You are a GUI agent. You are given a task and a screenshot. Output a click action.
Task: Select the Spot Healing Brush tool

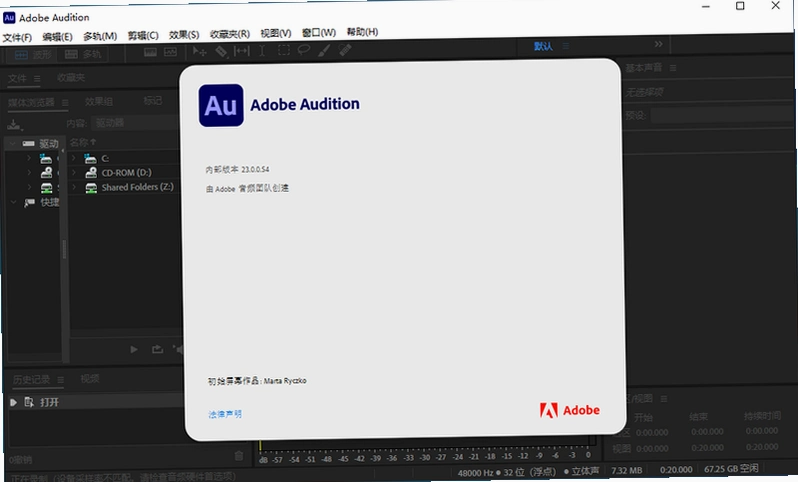coord(345,50)
